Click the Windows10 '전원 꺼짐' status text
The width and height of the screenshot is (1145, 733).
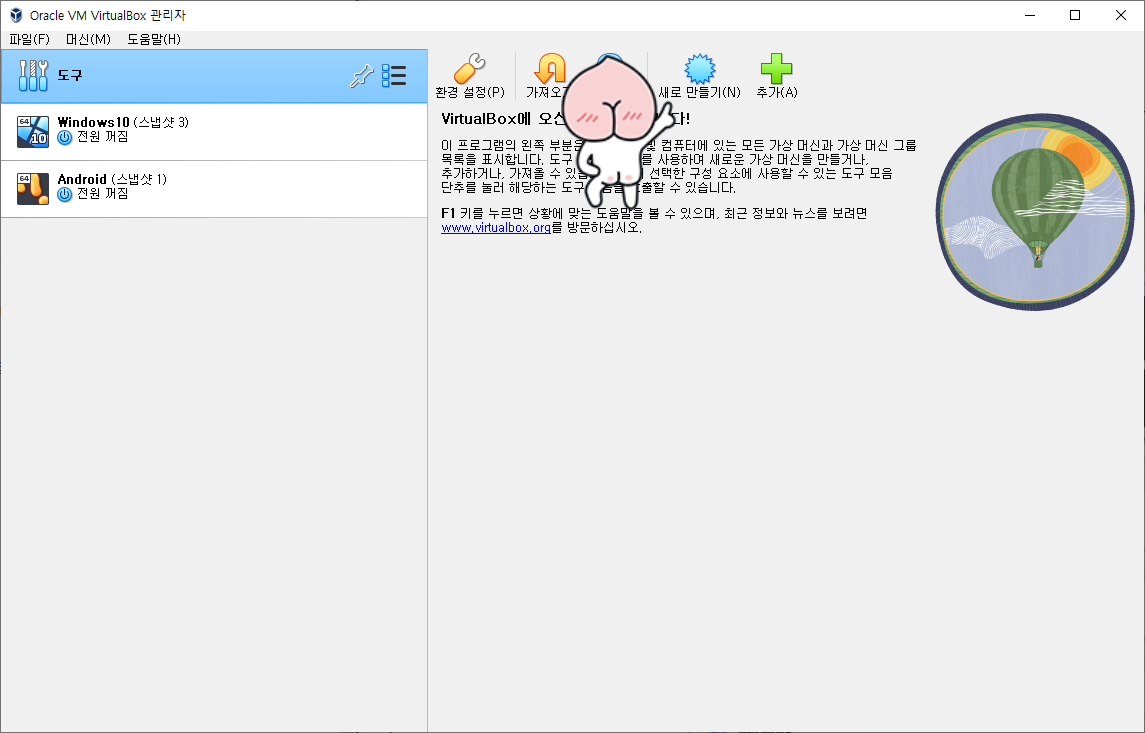(x=102, y=137)
